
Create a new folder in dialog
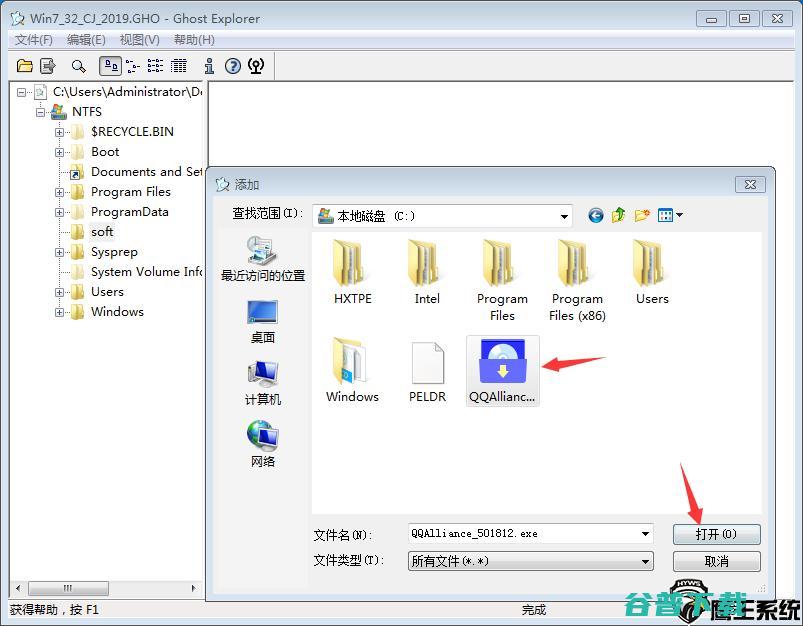click(x=642, y=215)
